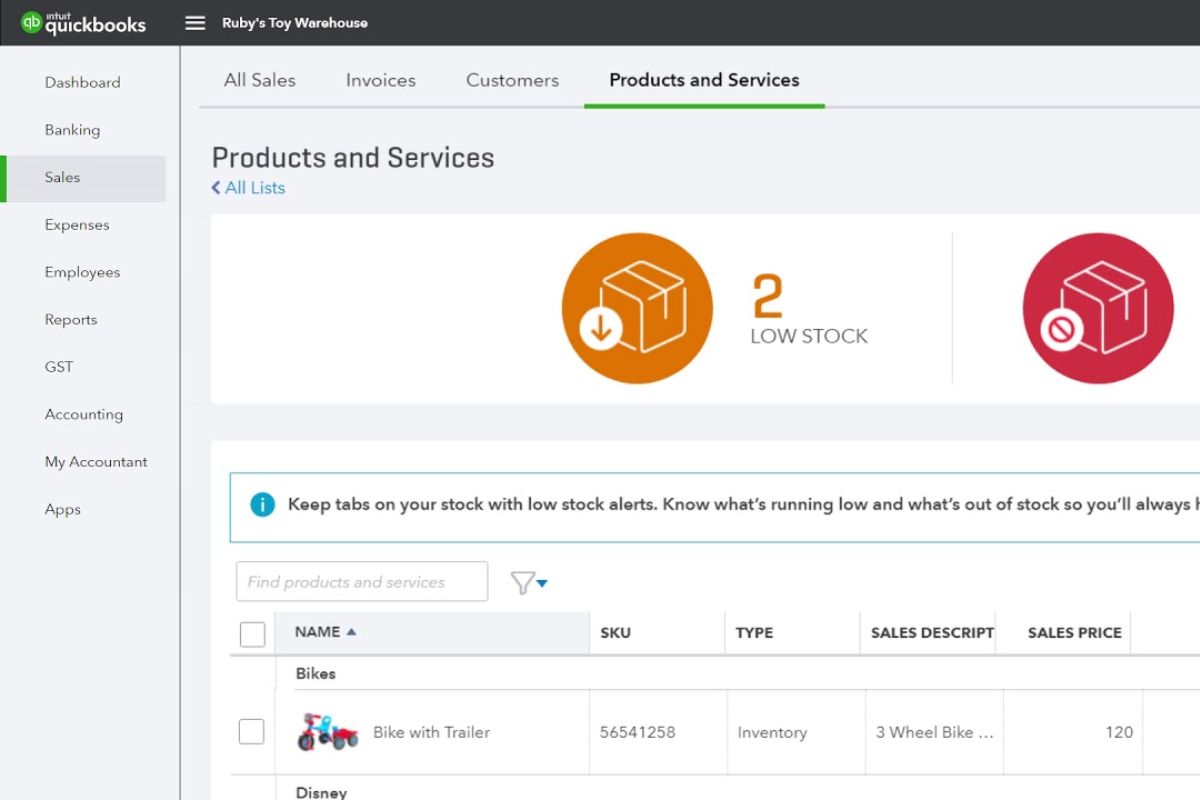Open Banking in the sidebar
Viewport: 1200px width, 800px height.
(x=72, y=130)
